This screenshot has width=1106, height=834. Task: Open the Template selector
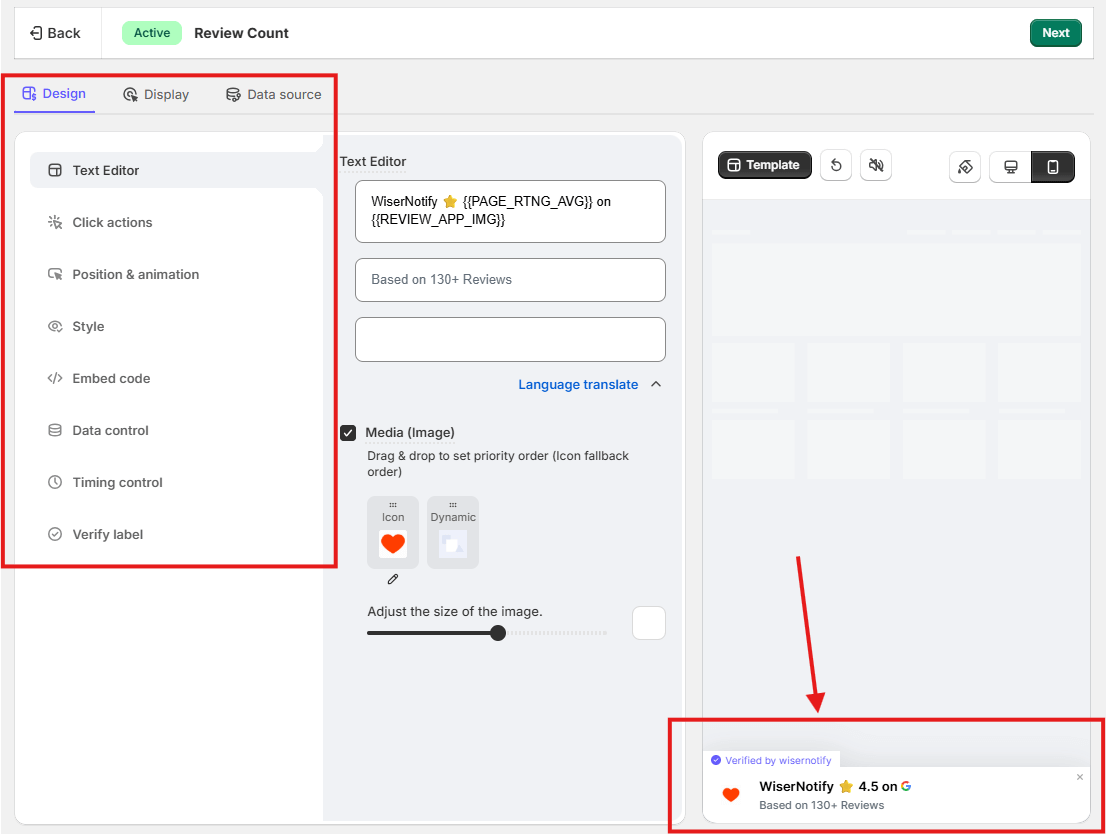764,164
